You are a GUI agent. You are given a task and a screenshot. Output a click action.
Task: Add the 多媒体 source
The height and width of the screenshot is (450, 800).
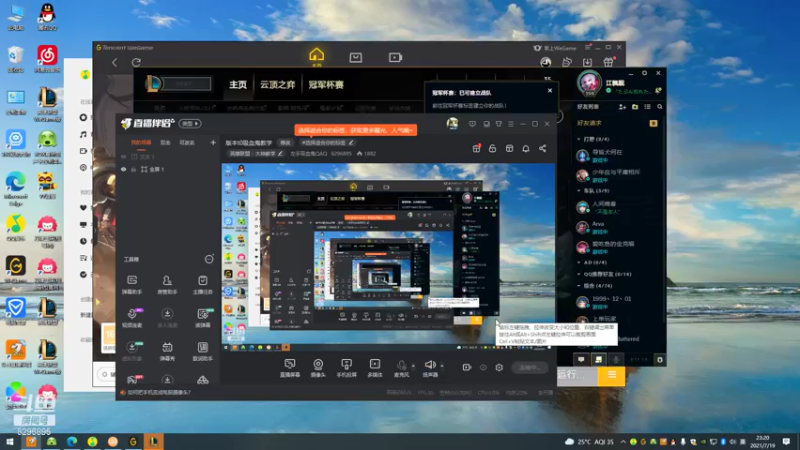pyautogui.click(x=375, y=368)
